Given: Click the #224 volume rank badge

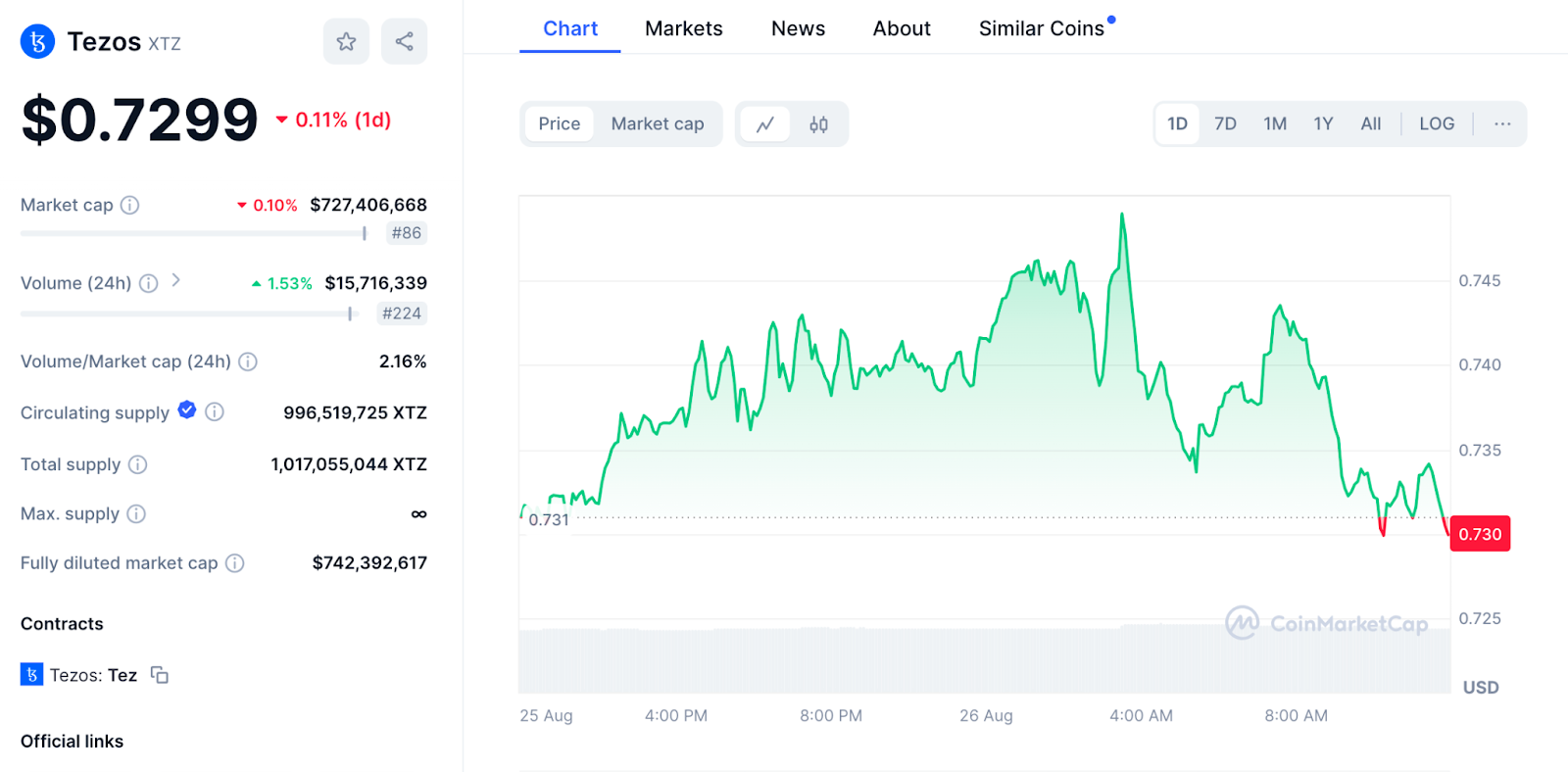Looking at the screenshot, I should [402, 314].
